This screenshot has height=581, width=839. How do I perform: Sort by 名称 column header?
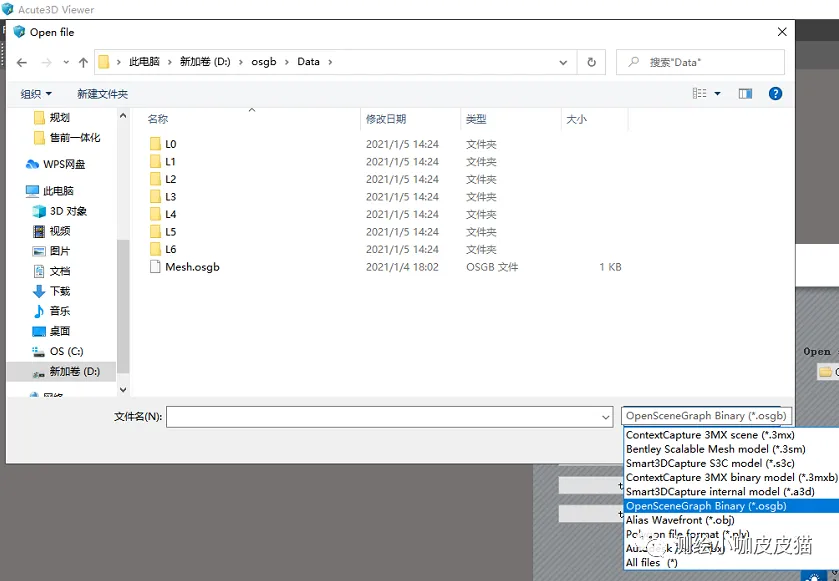click(x=158, y=119)
